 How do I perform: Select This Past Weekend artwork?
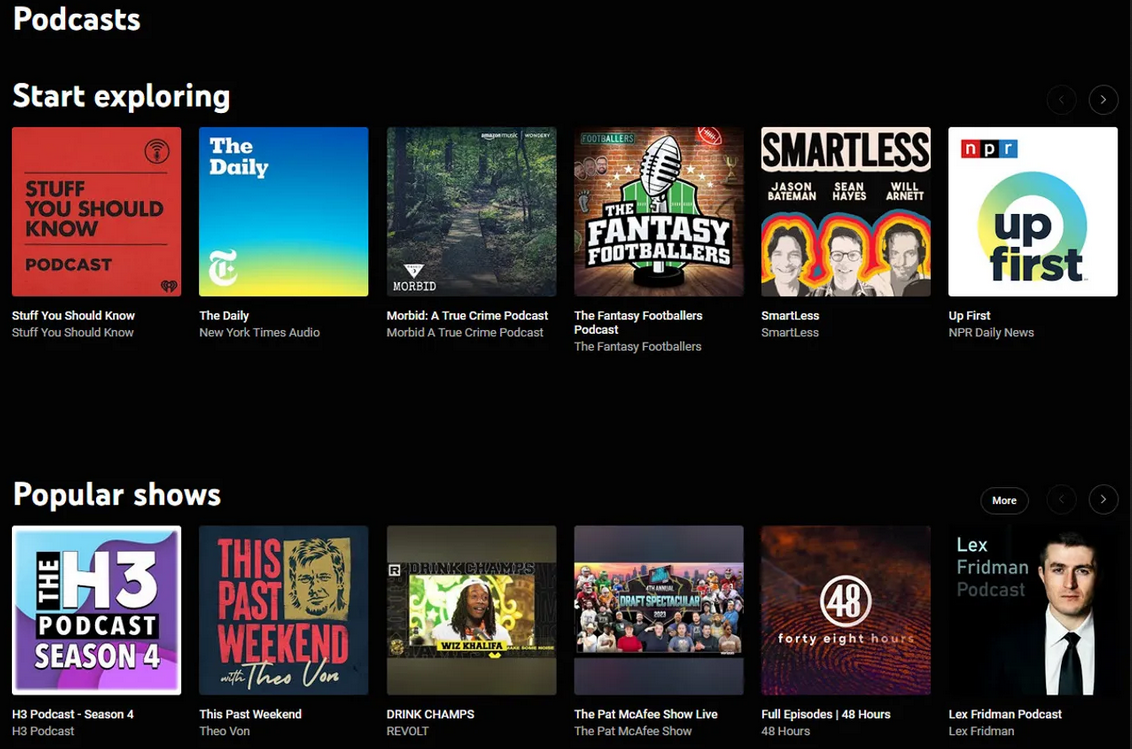point(284,610)
